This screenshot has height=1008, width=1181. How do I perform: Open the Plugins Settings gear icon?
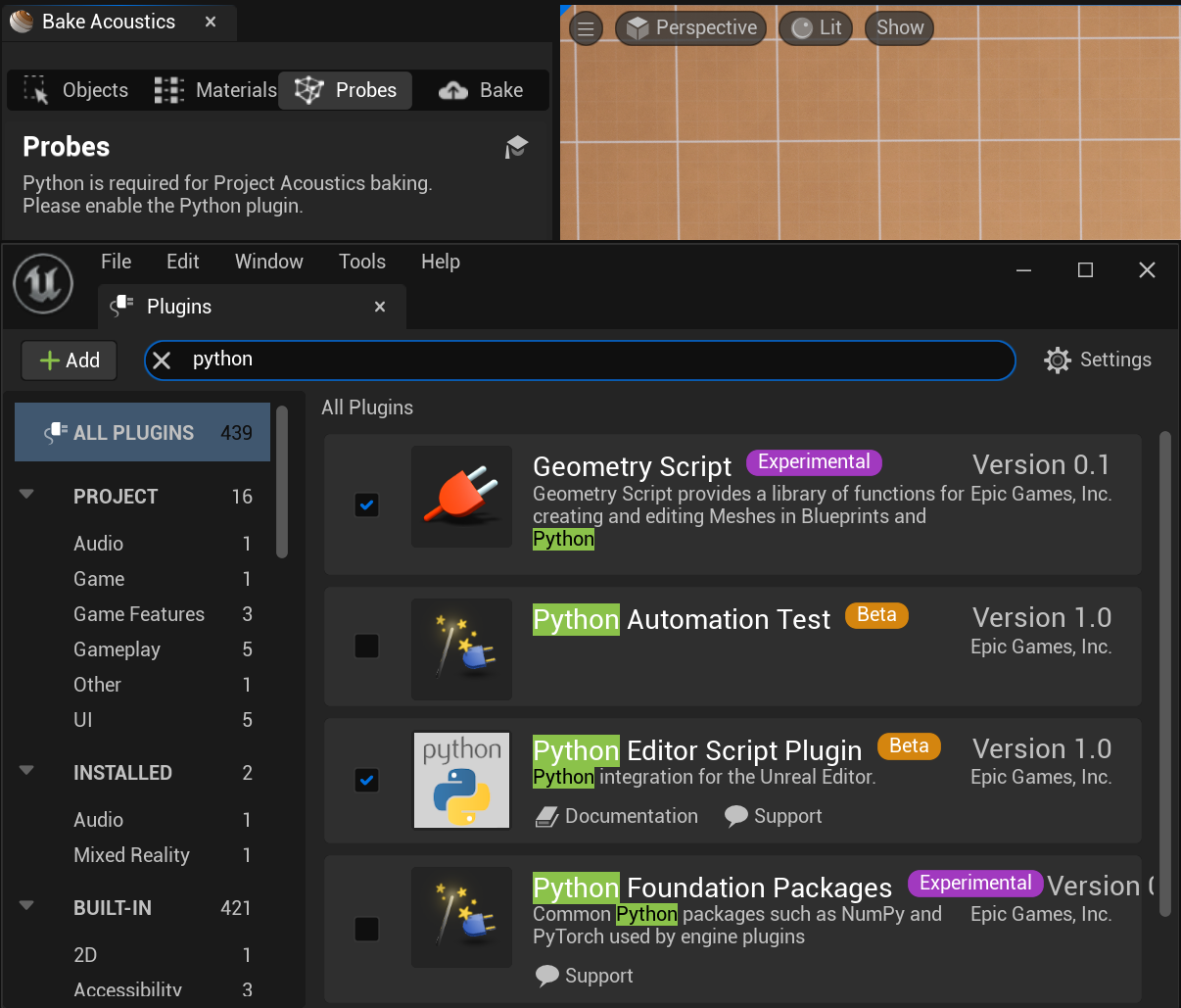point(1058,360)
